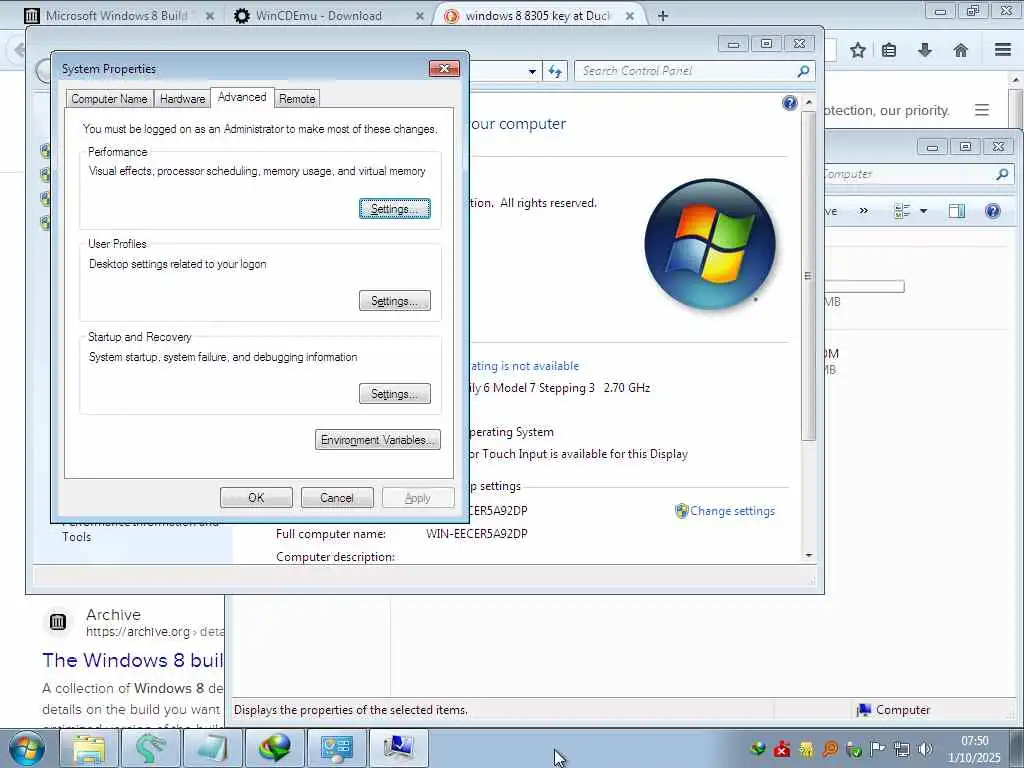Screen dimensions: 1024x768
Task: Open Windows Explorer folder icon on taskbar
Action: click(x=89, y=748)
